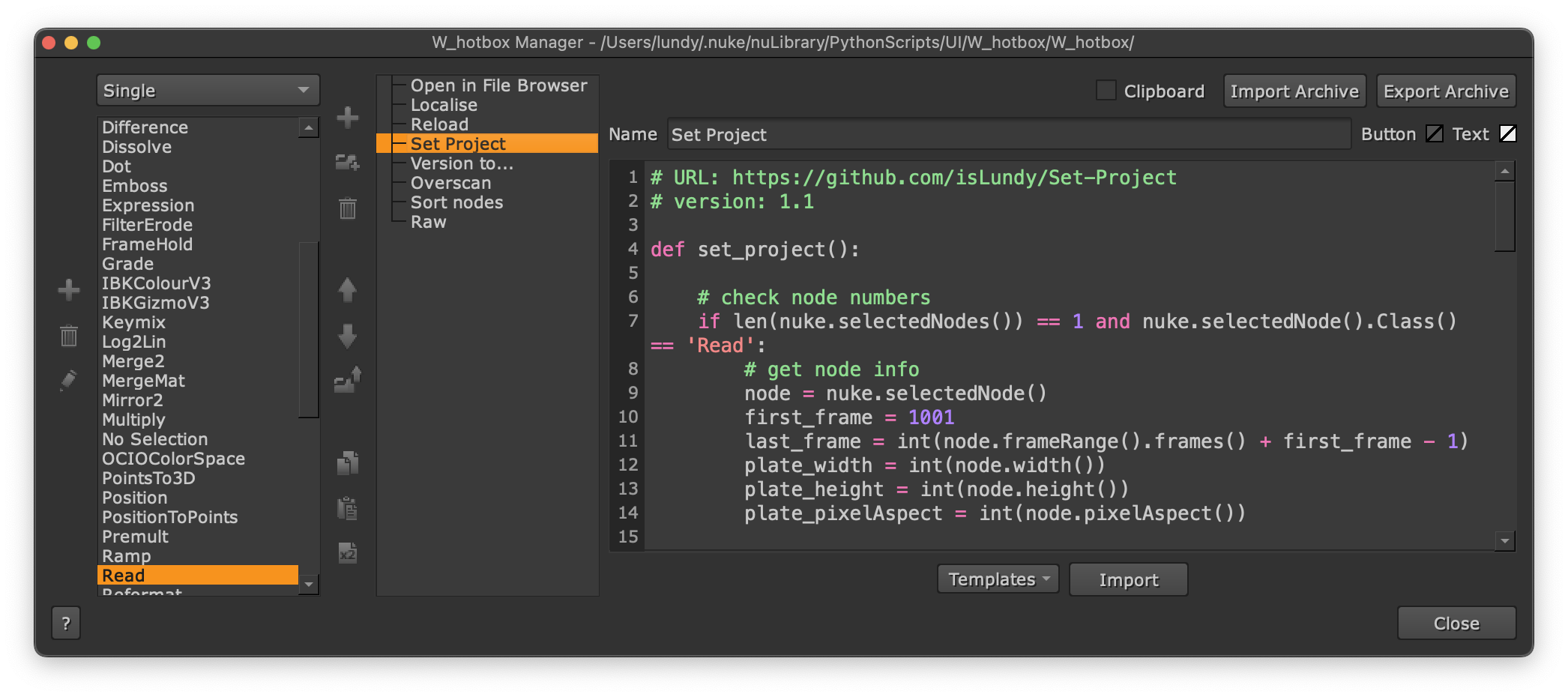
Task: Move the selected button up with the up arrow
Action: point(347,290)
